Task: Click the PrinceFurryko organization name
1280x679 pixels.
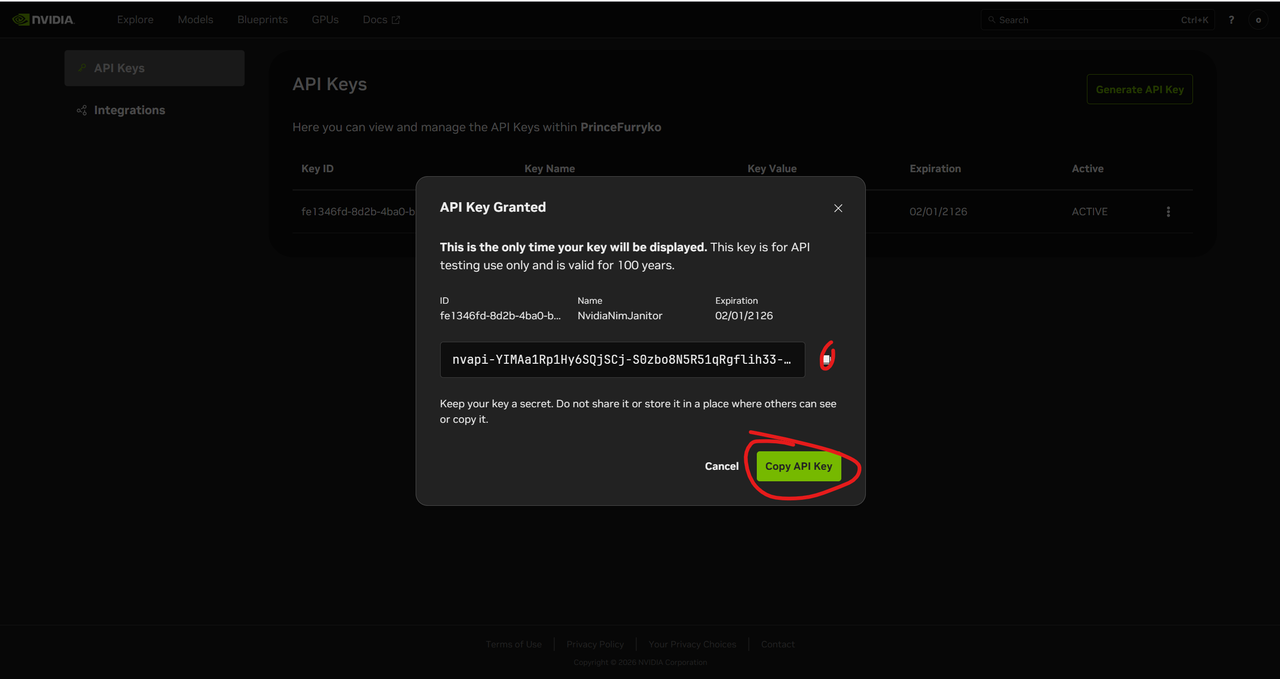Action: click(x=621, y=127)
